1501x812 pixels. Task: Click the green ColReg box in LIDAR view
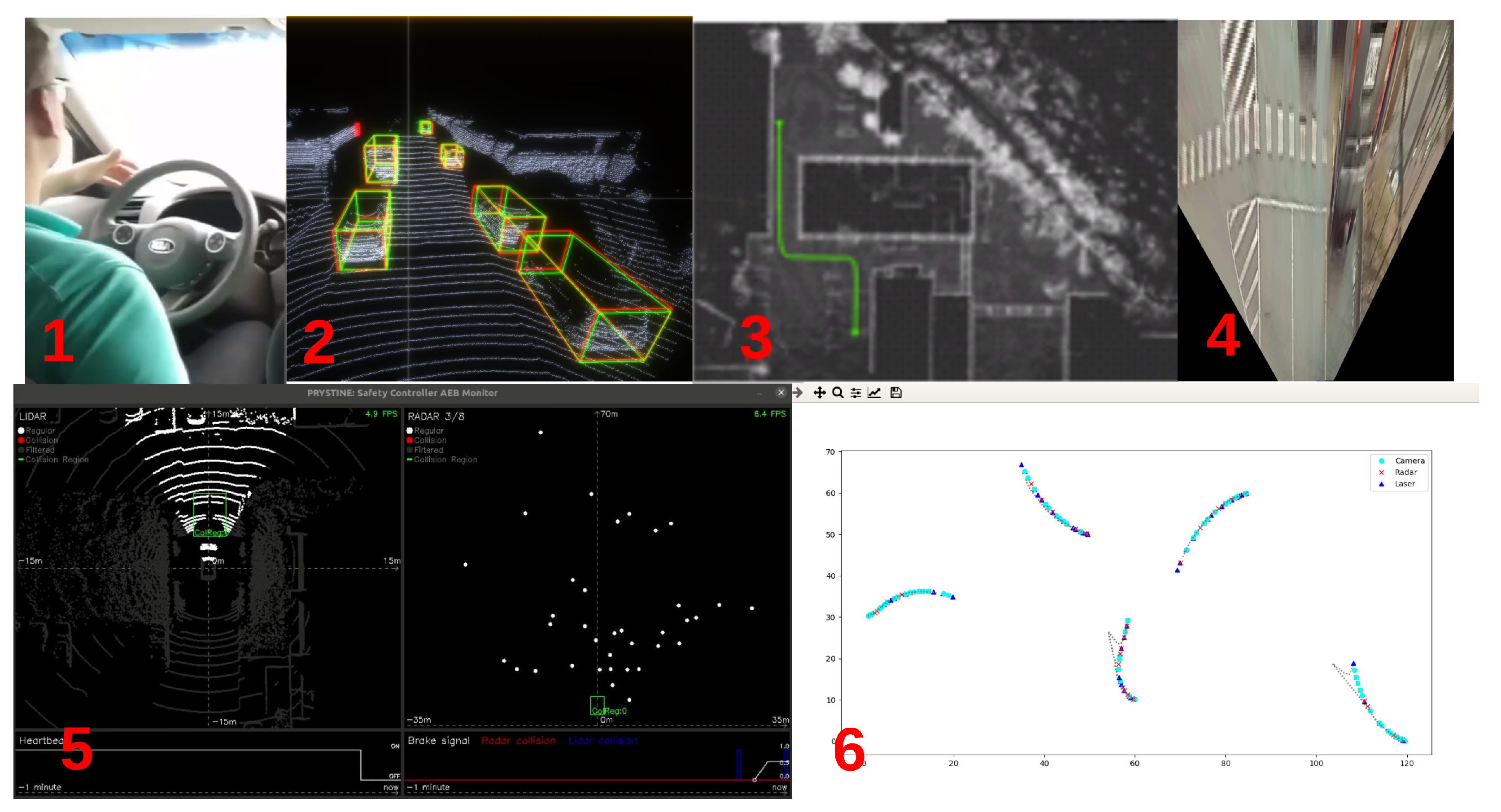210,514
